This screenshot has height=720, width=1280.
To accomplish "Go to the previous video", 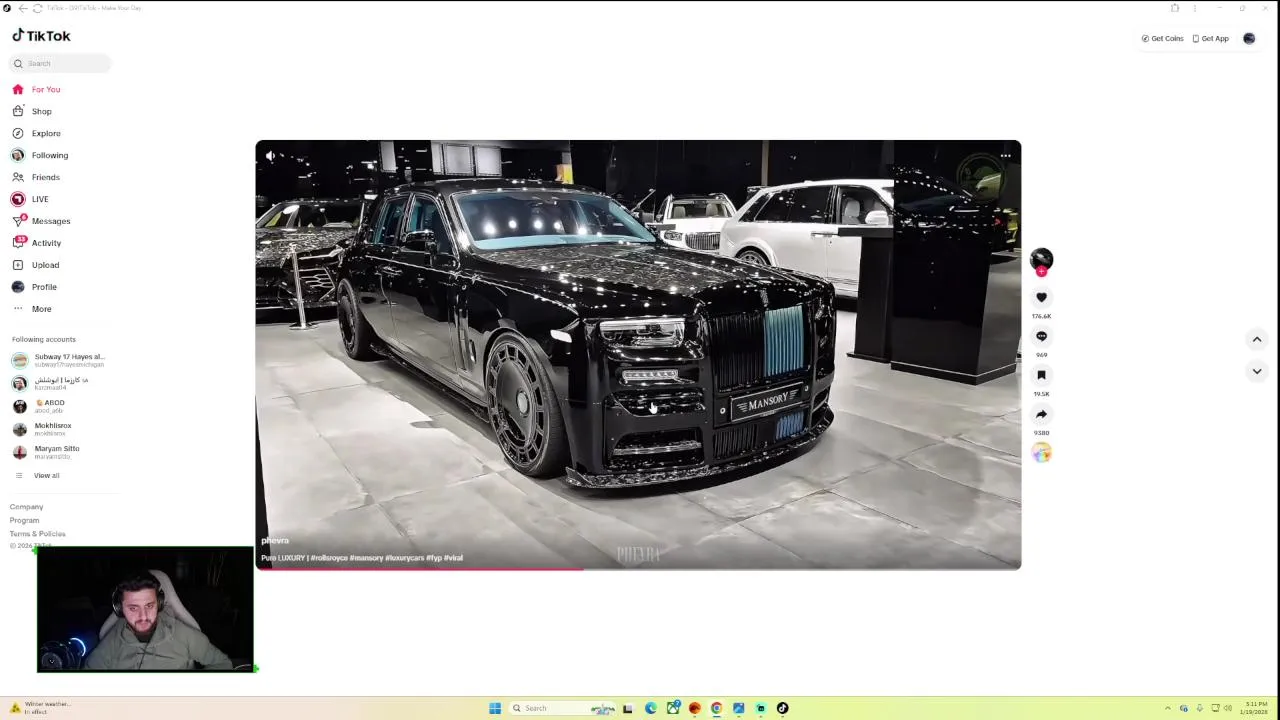I will [x=1257, y=339].
